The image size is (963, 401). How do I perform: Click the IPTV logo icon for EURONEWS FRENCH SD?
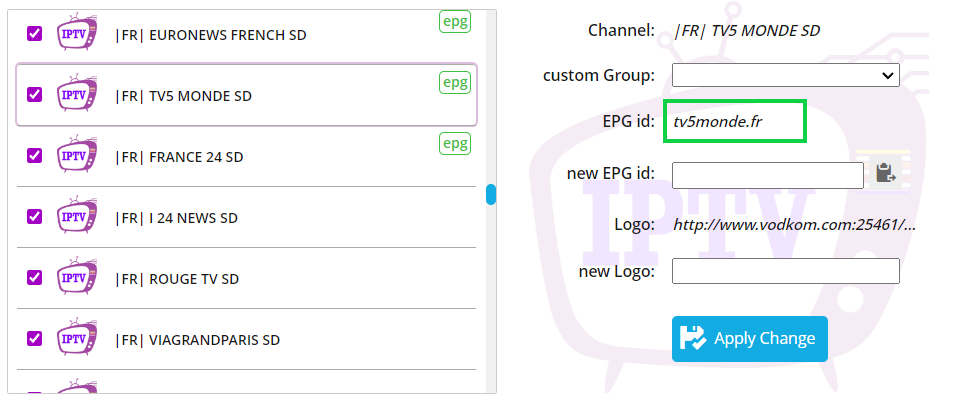pyautogui.click(x=77, y=33)
